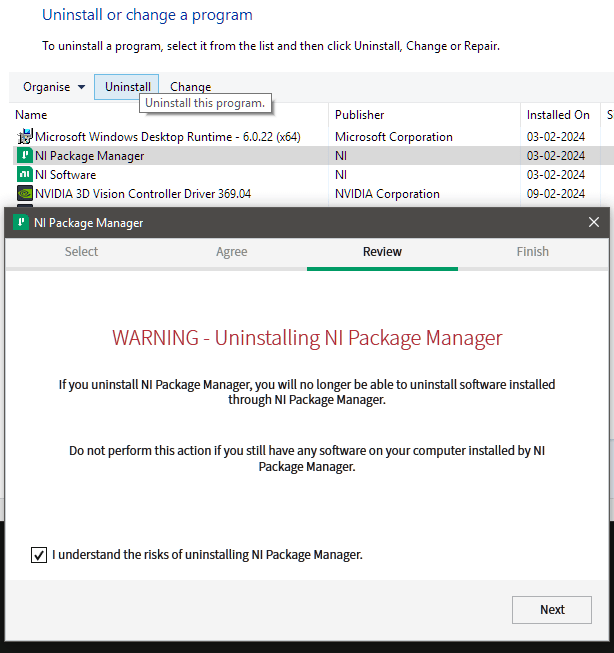Click the NI publisher cell for NI Software
The image size is (614, 653).
point(341,174)
